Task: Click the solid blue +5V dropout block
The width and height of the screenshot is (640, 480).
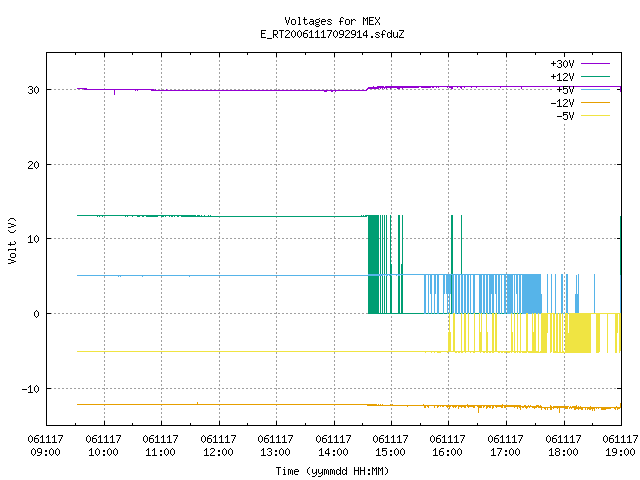Action: click(532, 294)
